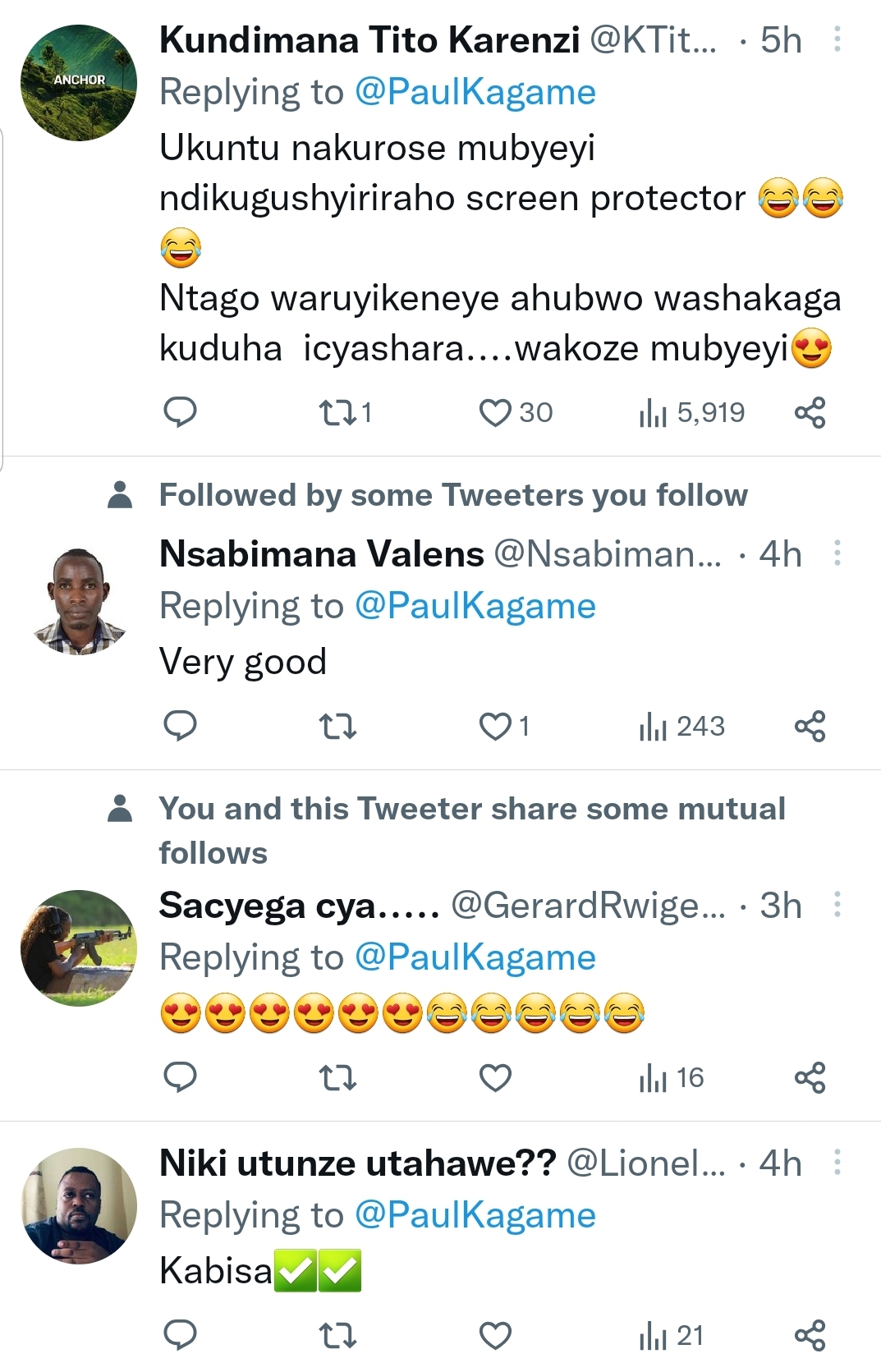
Task: Open @PaulKagame link in Kundimana's reply
Action: click(475, 92)
